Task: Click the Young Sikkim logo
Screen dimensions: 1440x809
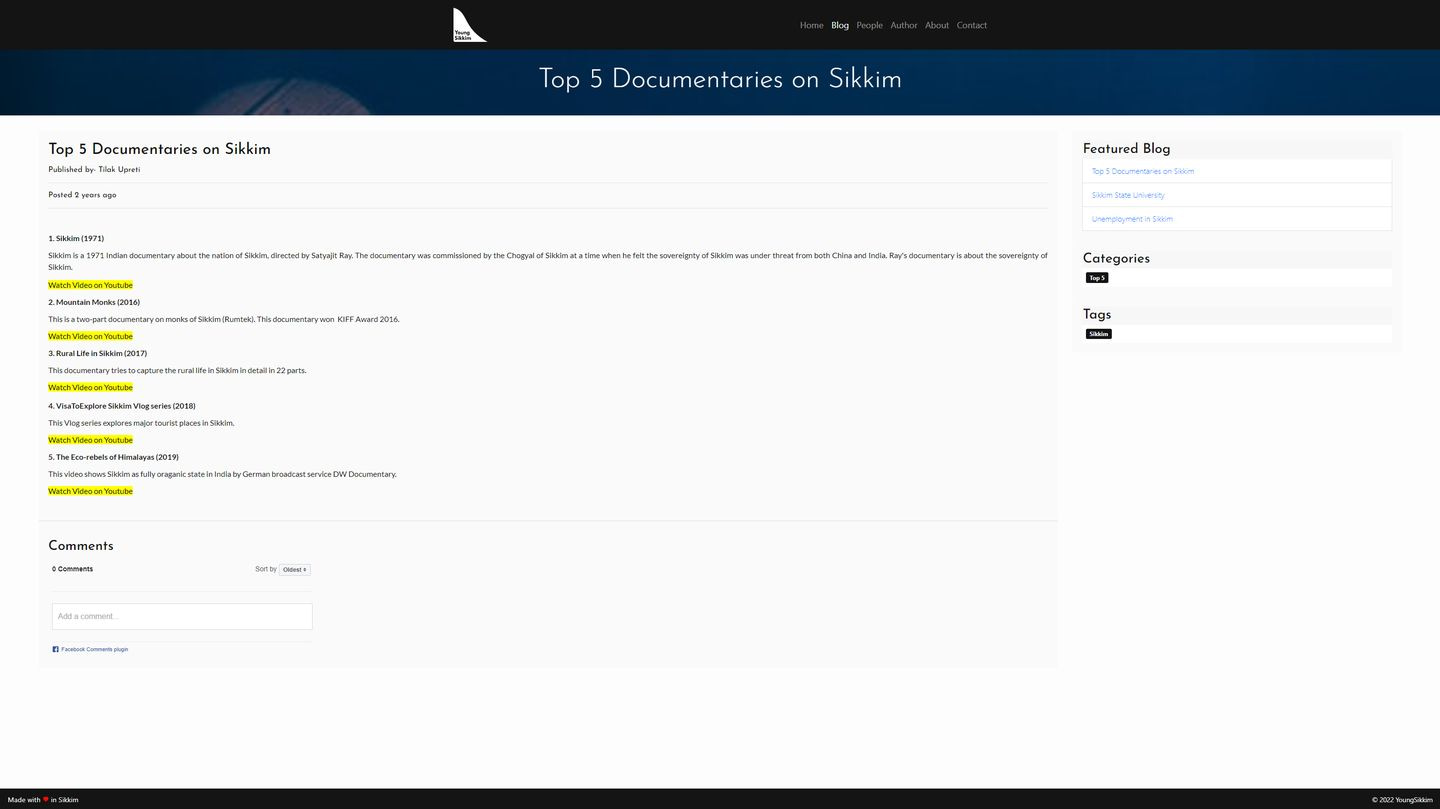Action: [x=469, y=25]
